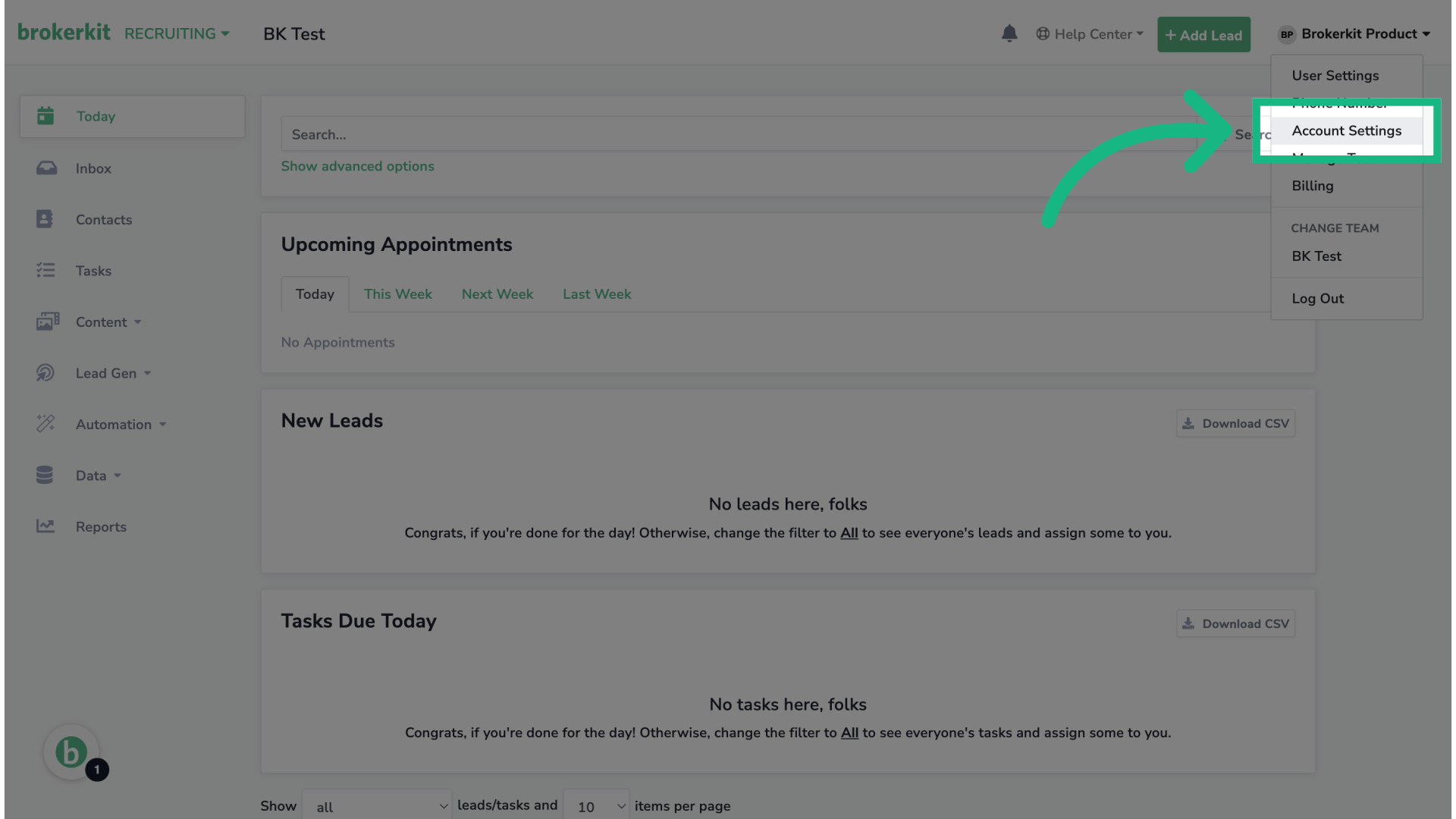Click the Inbox tray icon
This screenshot has height=819, width=1456.
(x=46, y=168)
